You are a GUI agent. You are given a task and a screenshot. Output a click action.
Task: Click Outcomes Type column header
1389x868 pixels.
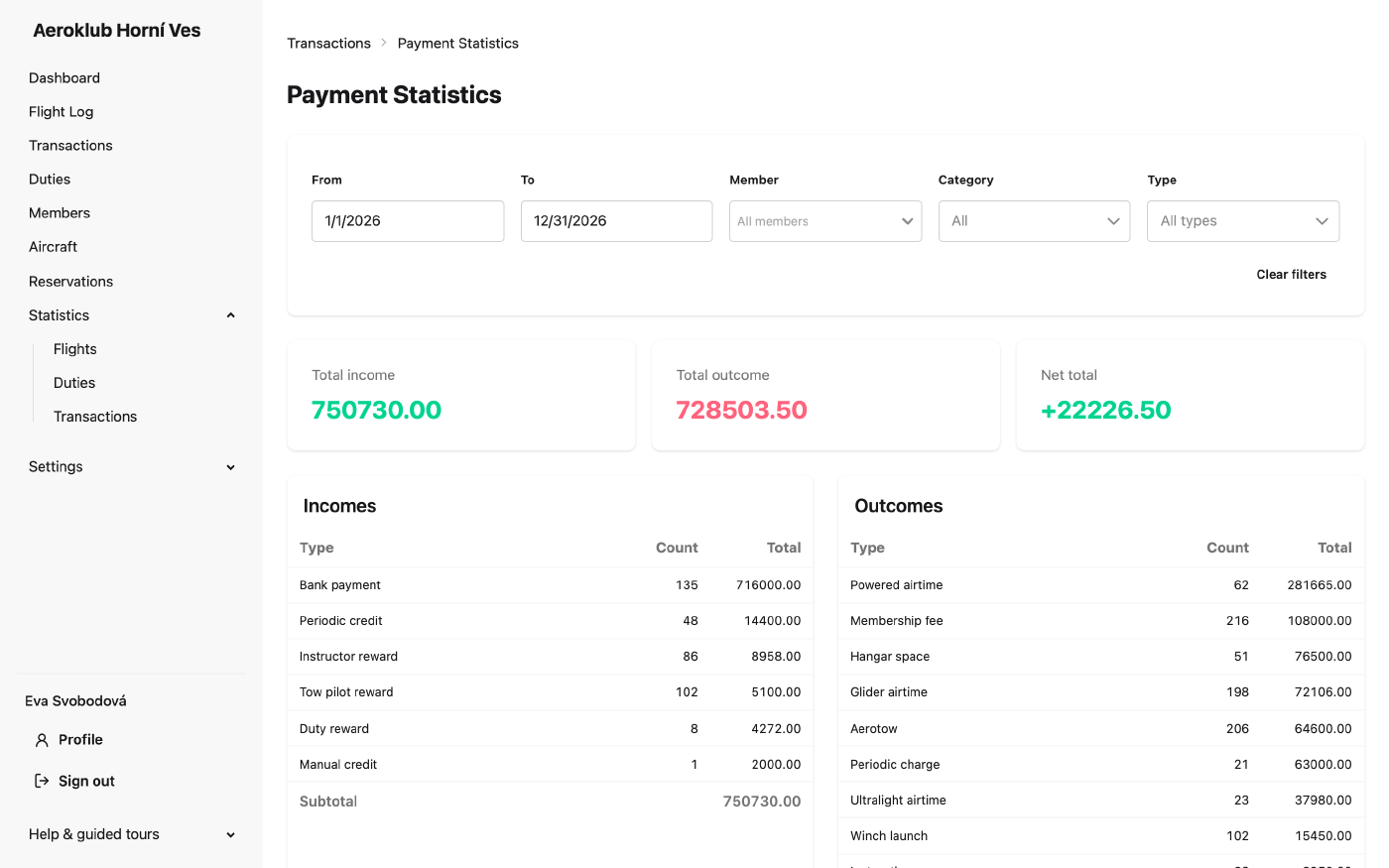tap(867, 548)
